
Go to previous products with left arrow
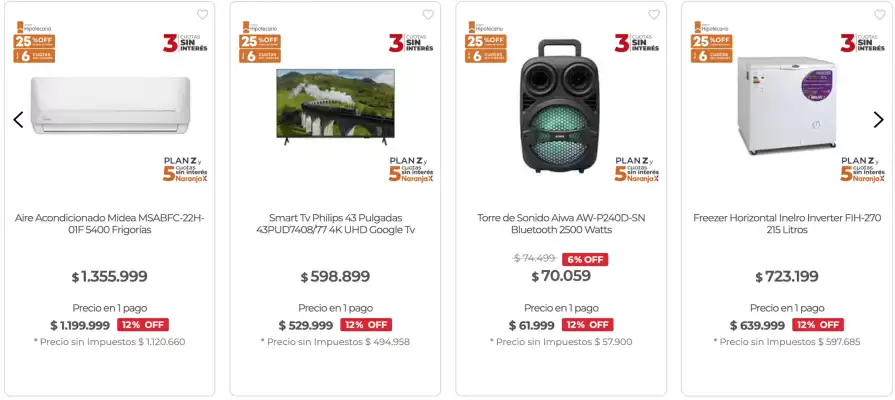18,120
